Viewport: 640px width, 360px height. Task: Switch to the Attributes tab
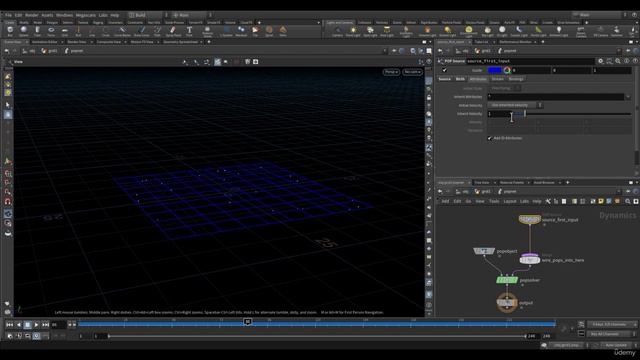tap(478, 79)
